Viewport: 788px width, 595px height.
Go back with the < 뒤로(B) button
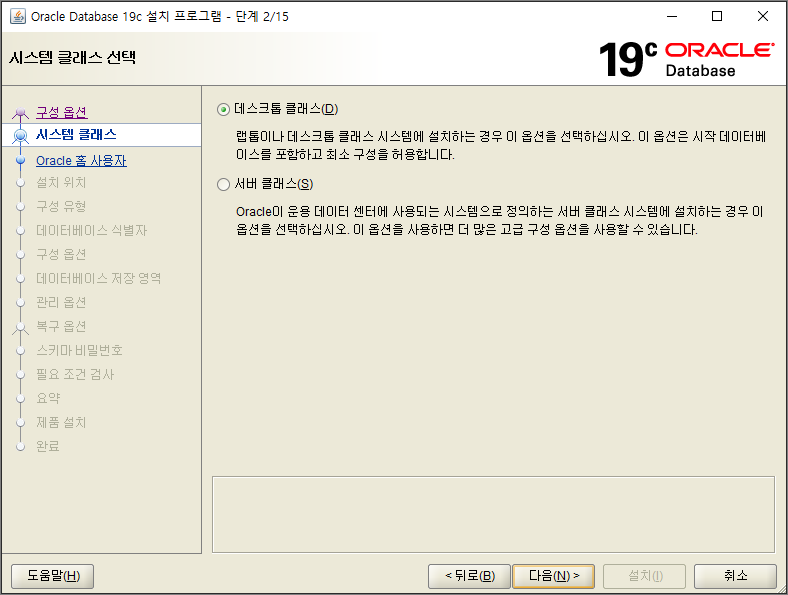pyautogui.click(x=469, y=576)
